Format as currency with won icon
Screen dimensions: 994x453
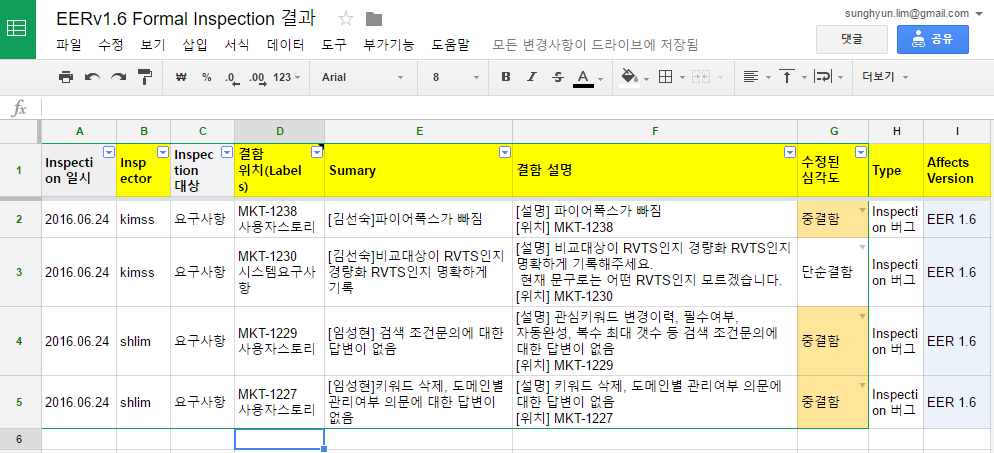[181, 77]
